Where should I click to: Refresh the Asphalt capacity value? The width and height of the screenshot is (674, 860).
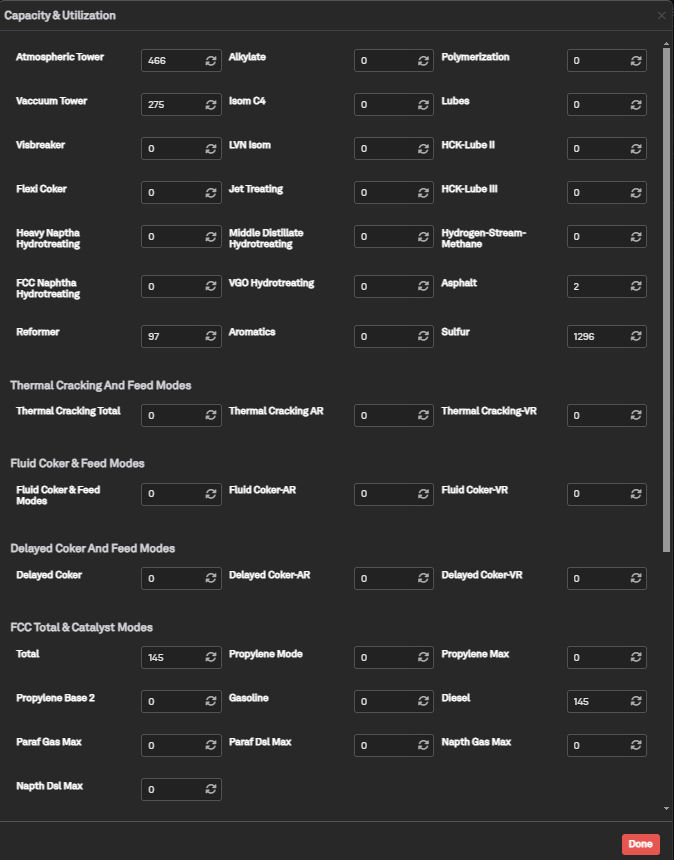[x=635, y=287]
